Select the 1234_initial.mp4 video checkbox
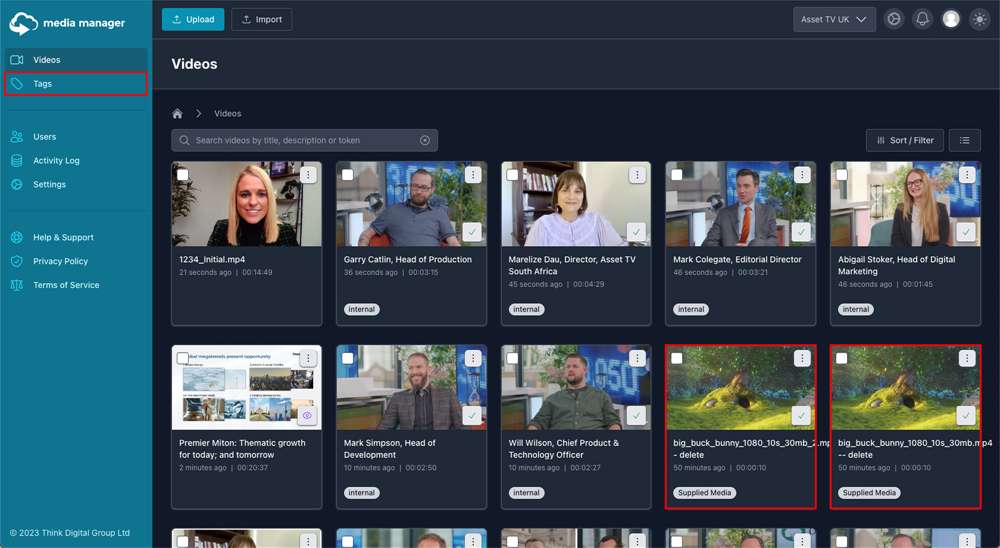This screenshot has height=548, width=1000. point(183,175)
